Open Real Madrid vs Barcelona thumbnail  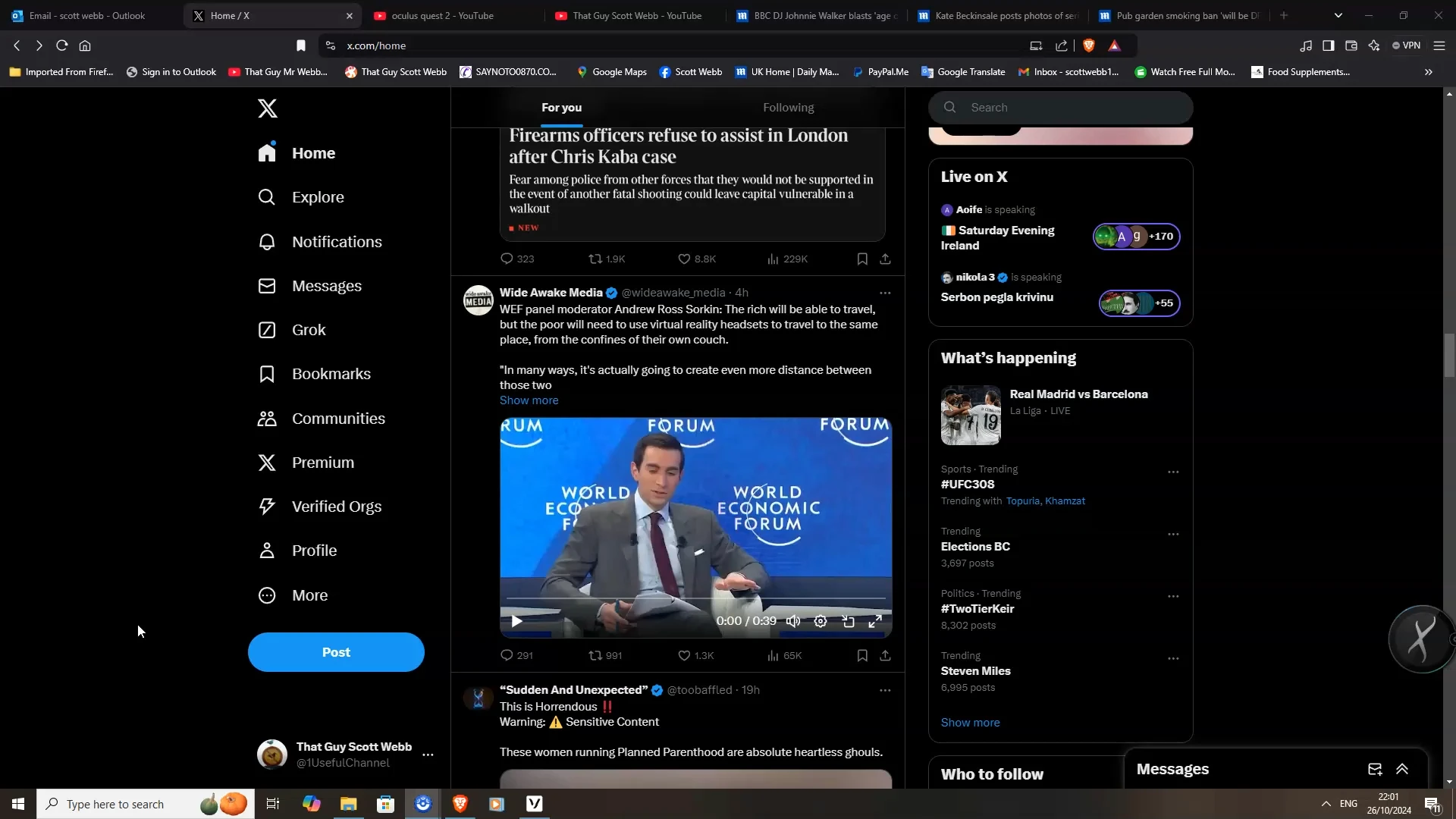(971, 415)
